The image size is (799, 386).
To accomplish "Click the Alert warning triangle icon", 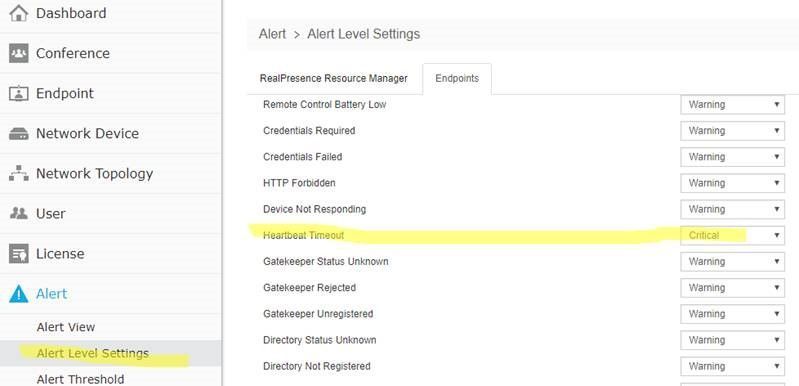I will point(18,294).
